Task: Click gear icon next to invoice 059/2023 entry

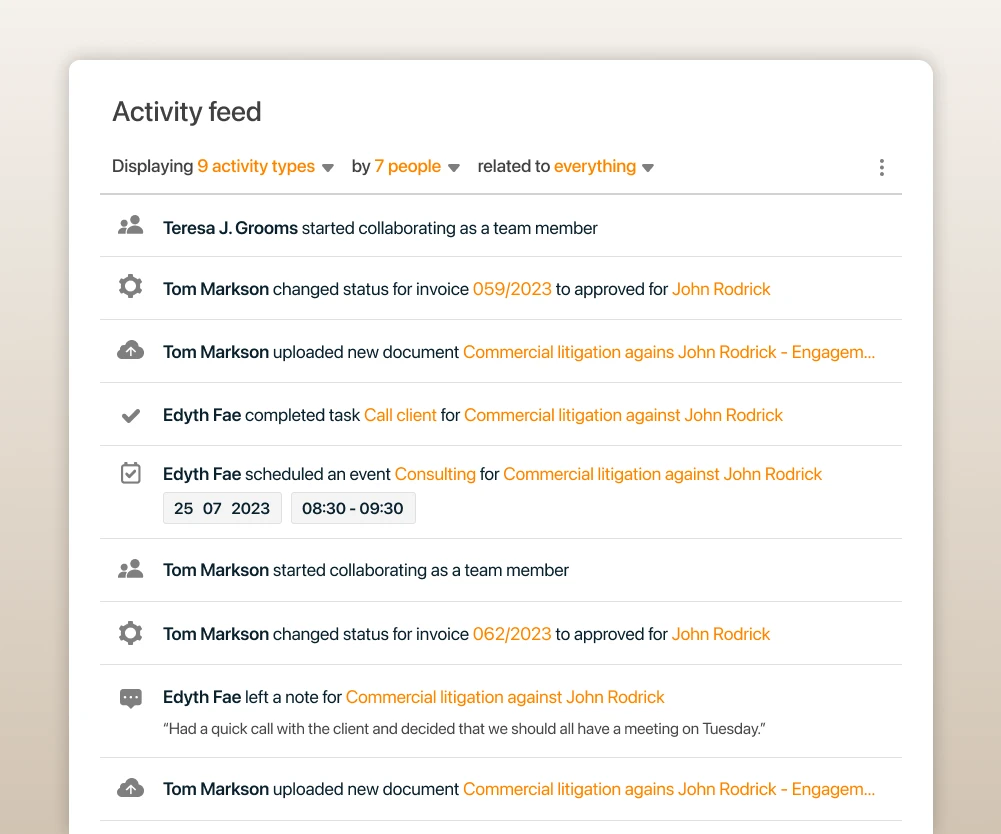Action: (x=130, y=286)
